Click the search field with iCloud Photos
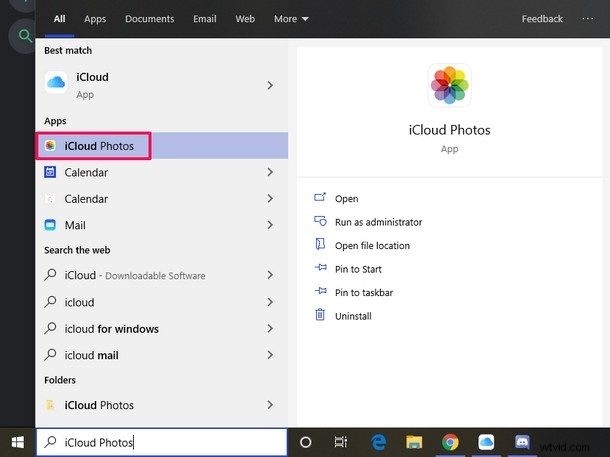Image resolution: width=610 pixels, height=457 pixels. pyautogui.click(x=161, y=442)
